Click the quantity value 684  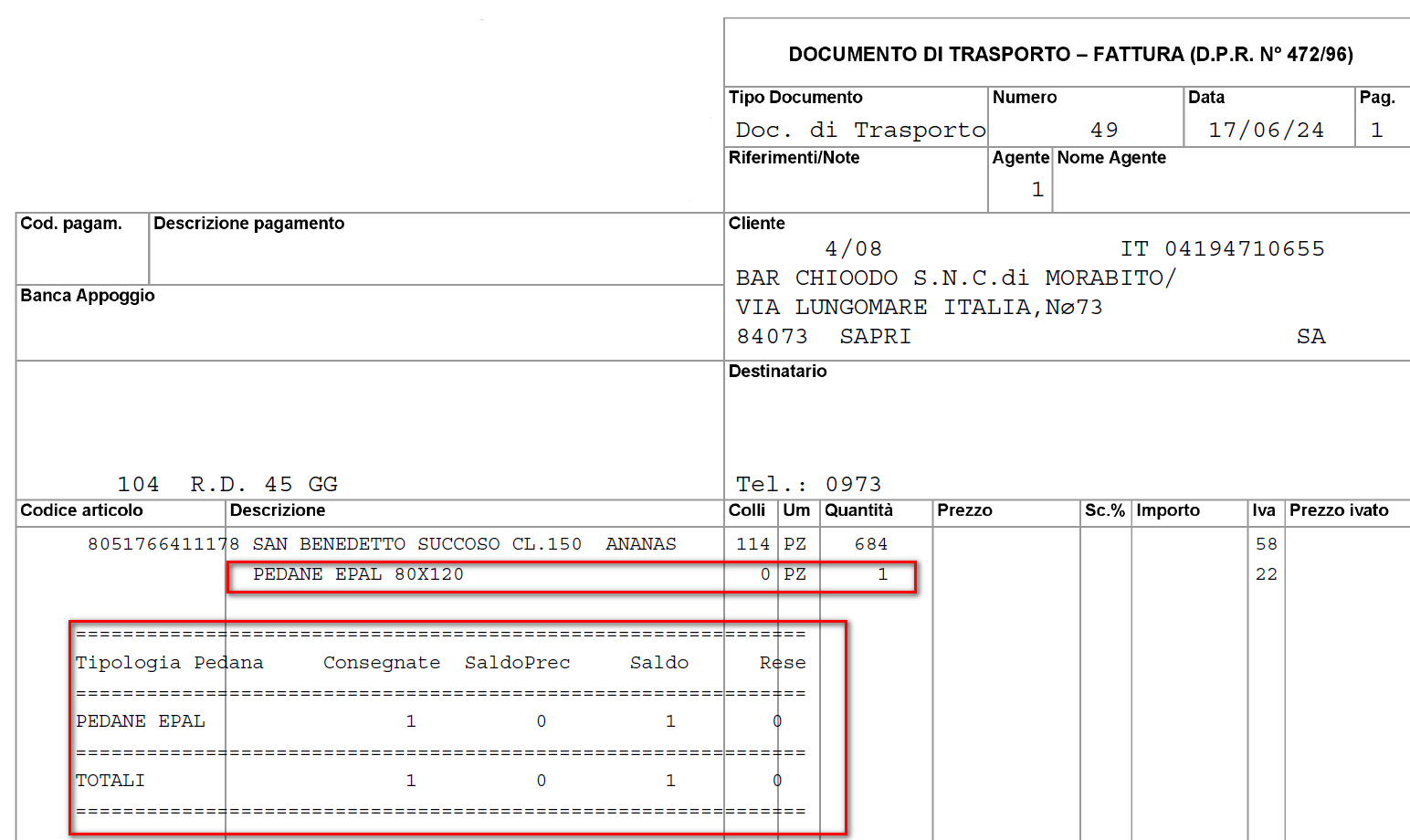pyautogui.click(x=870, y=544)
